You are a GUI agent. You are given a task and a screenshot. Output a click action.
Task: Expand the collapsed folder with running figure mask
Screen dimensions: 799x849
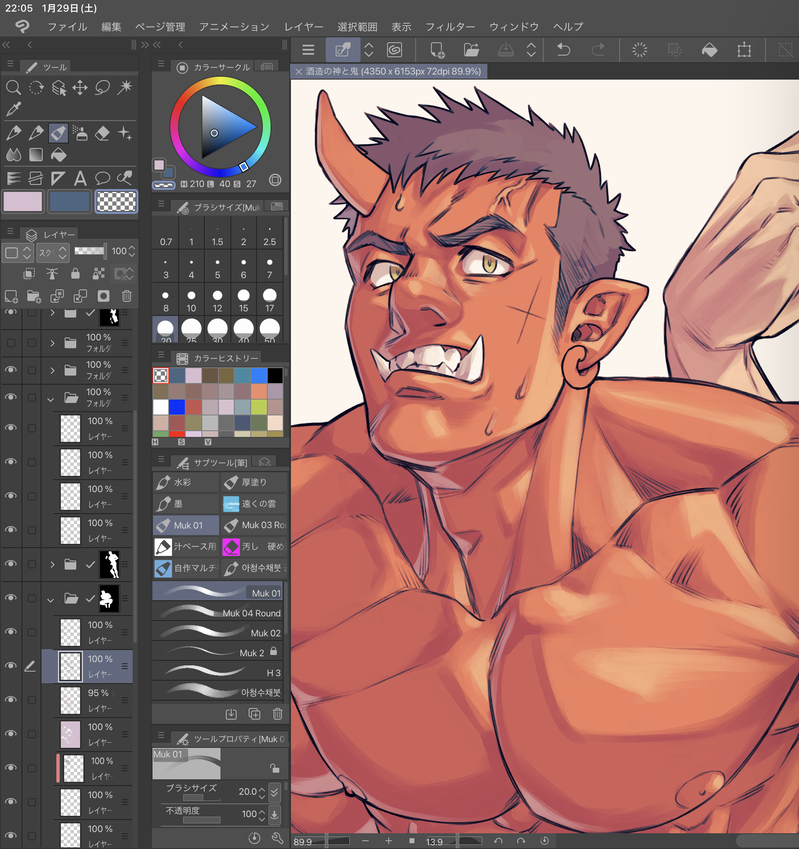point(52,565)
